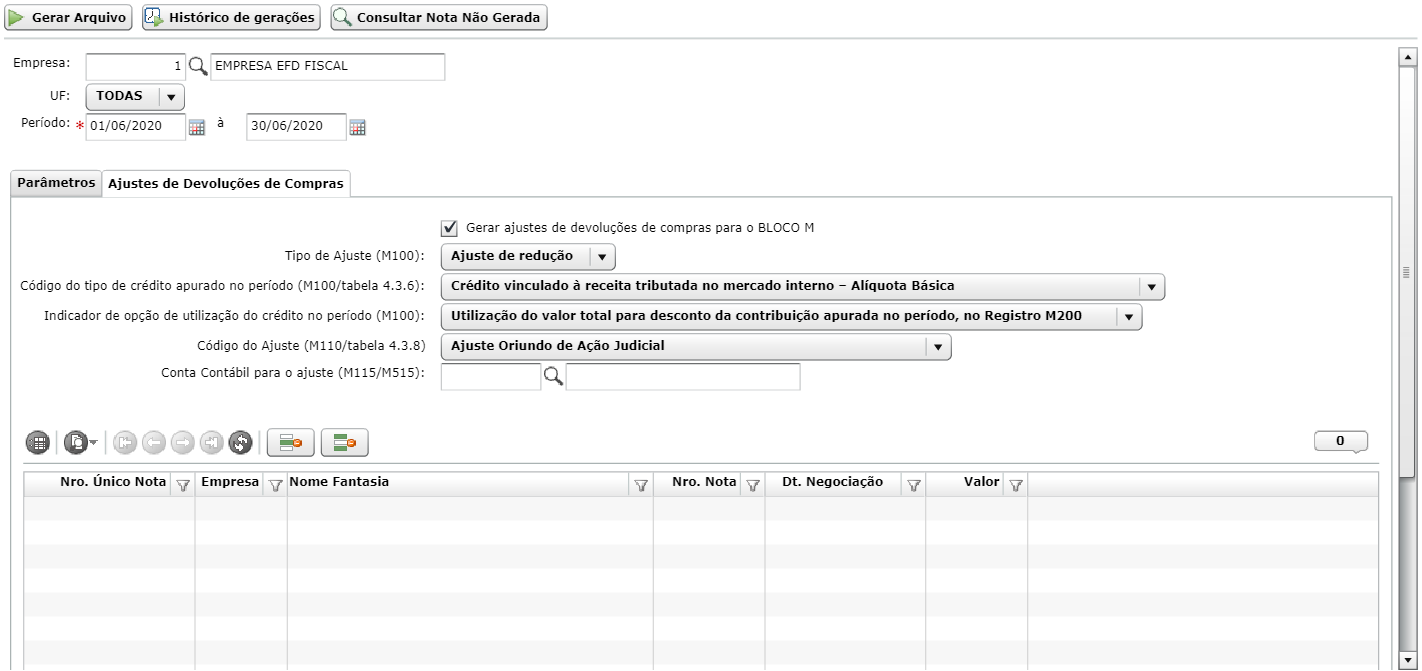This screenshot has height=671, width=1422.
Task: Open the Código do Ajuste (M110) dropdown
Action: (696, 346)
